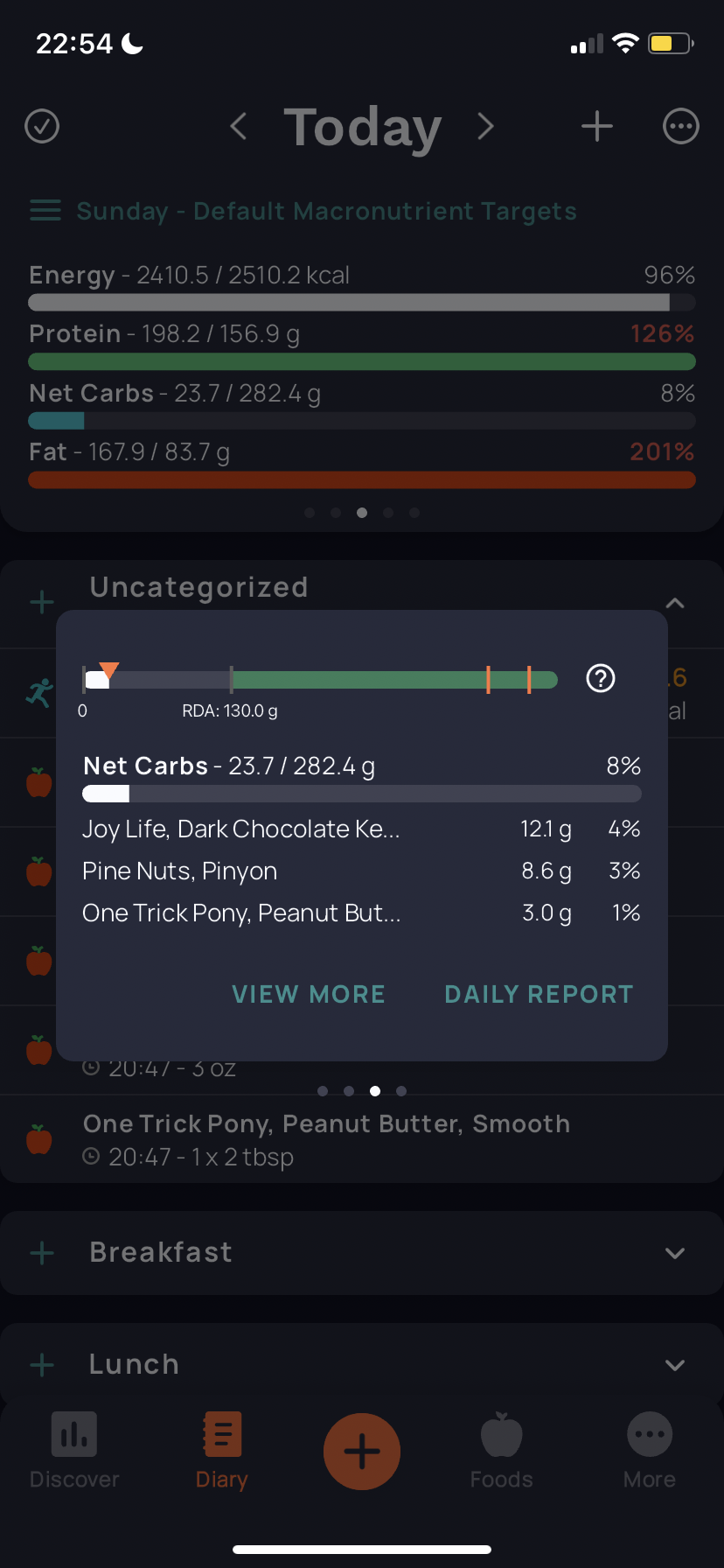Go to next day arrow
The width and height of the screenshot is (724, 1568).
(486, 126)
